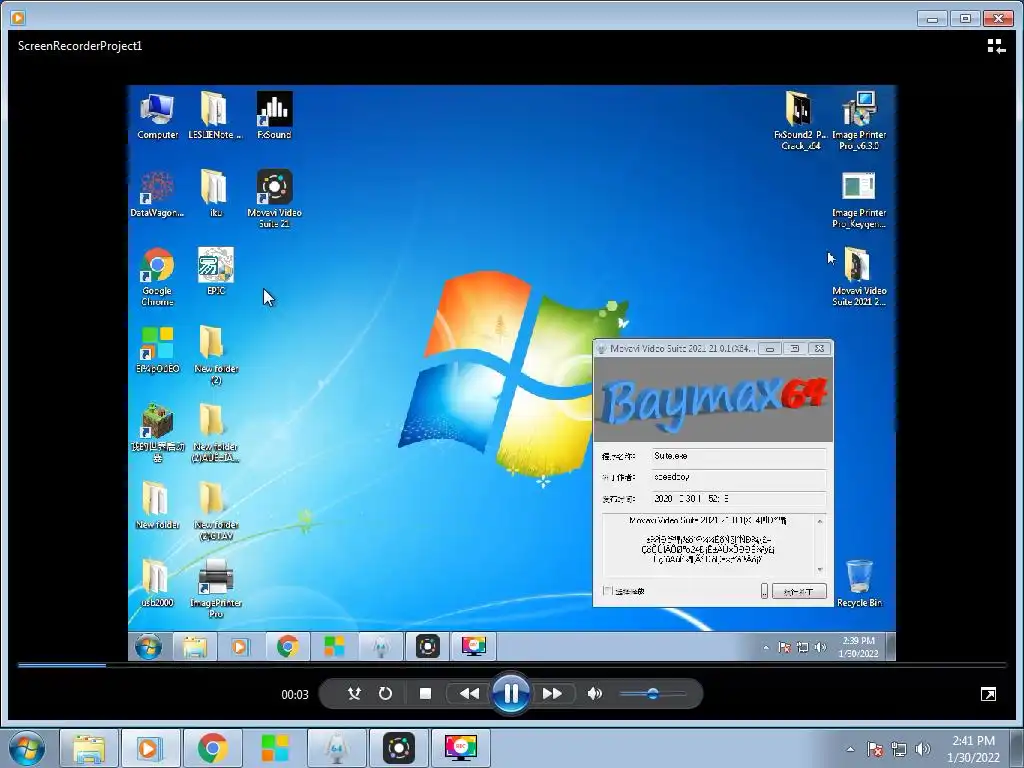This screenshot has height=768, width=1024.
Task: View the video in full screen
Action: tap(988, 694)
